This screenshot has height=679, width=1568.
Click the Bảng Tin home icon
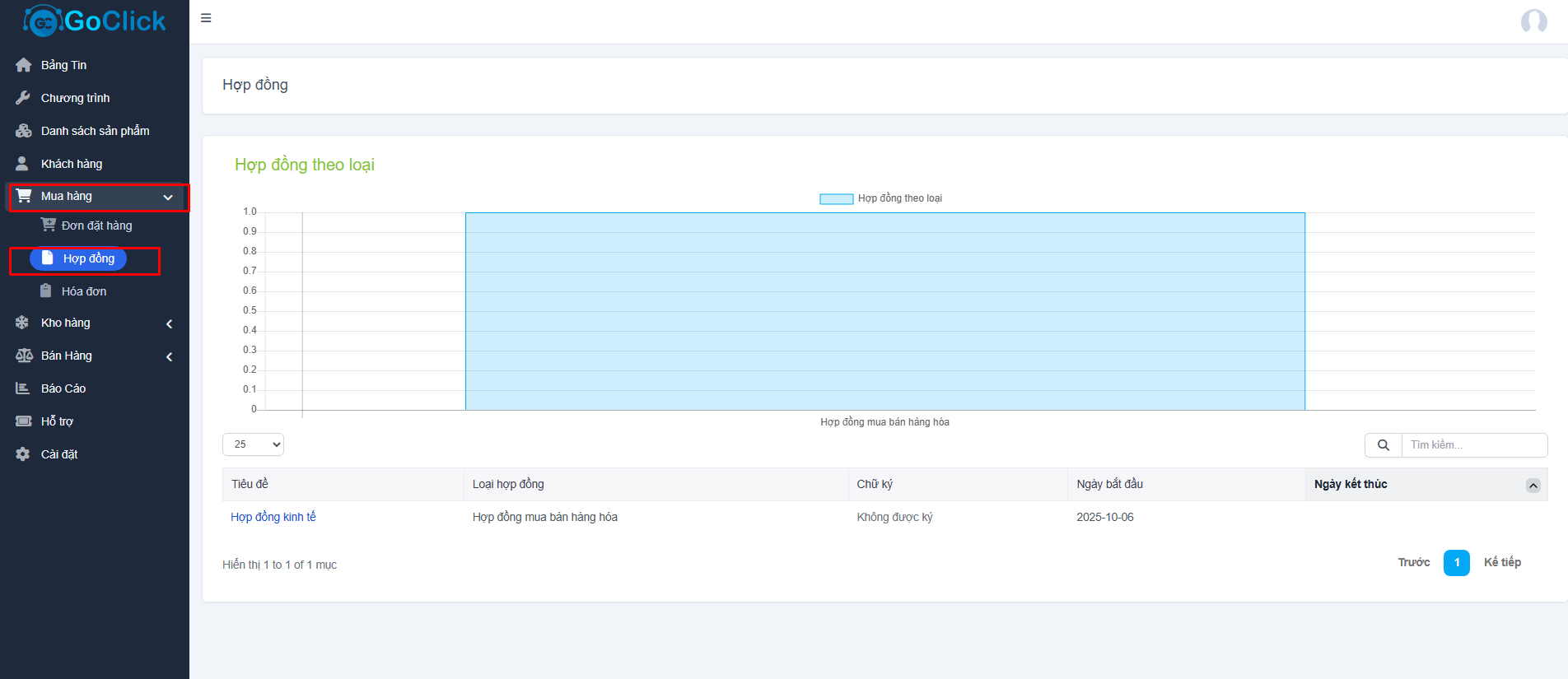23,65
